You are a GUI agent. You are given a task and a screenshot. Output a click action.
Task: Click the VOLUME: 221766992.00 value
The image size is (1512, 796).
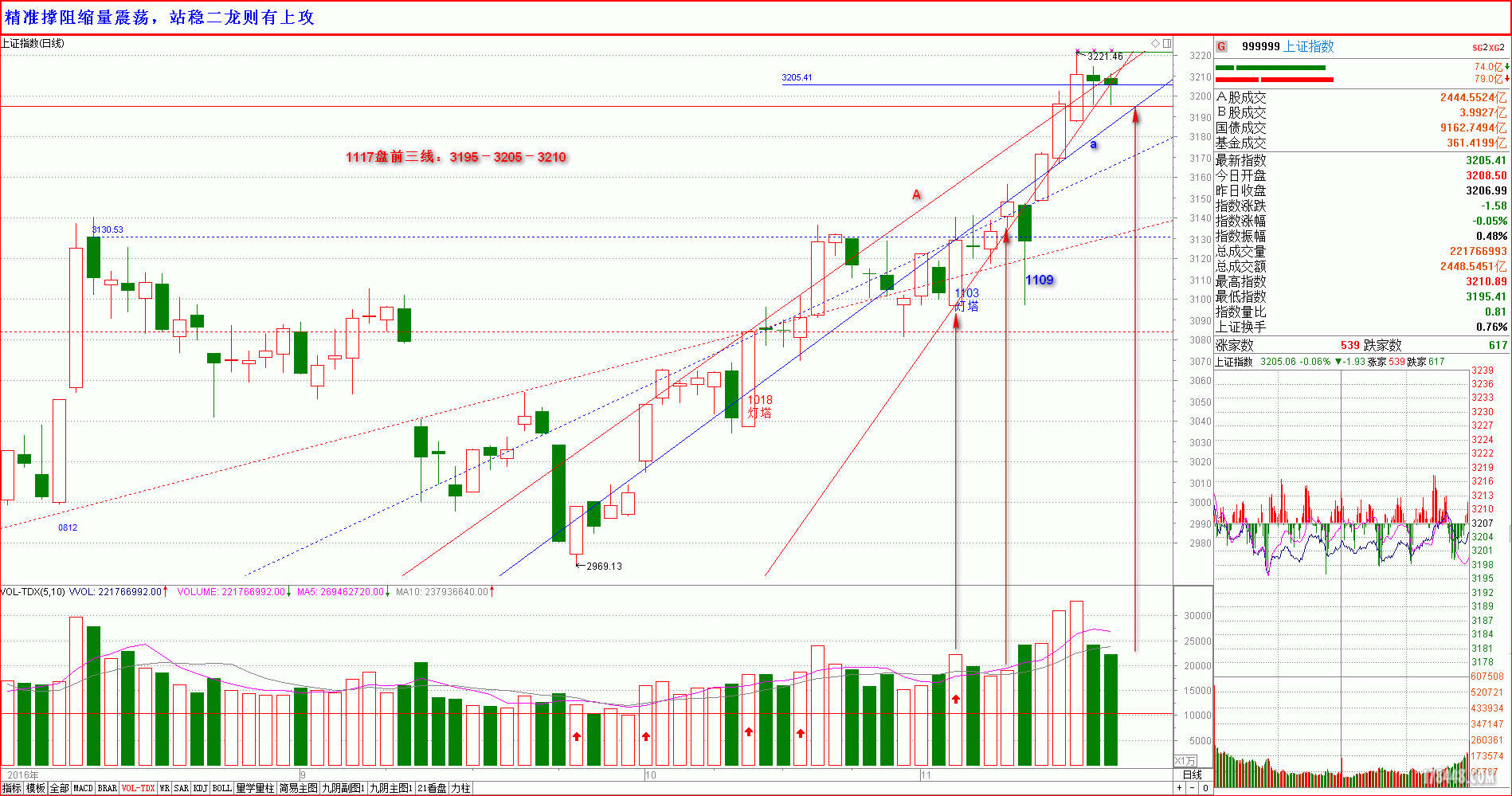[x=231, y=592]
